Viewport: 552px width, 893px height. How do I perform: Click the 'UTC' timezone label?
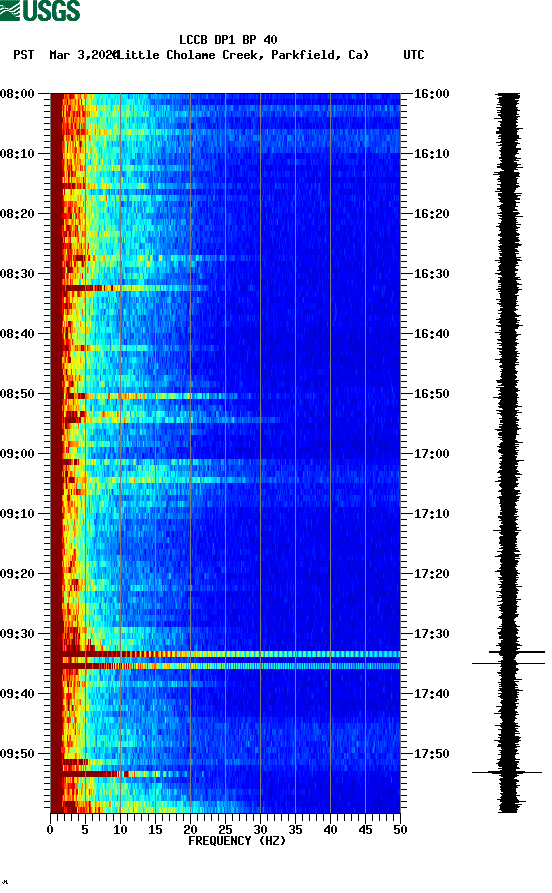(x=414, y=55)
